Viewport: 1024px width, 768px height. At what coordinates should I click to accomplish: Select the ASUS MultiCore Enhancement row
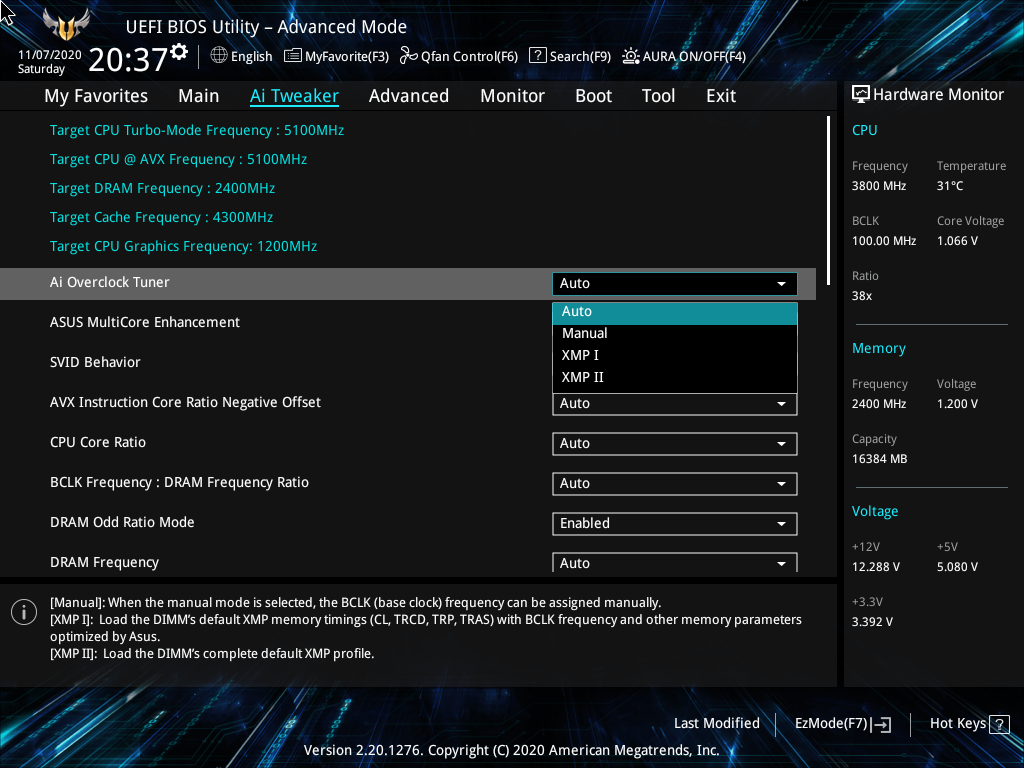click(408, 323)
